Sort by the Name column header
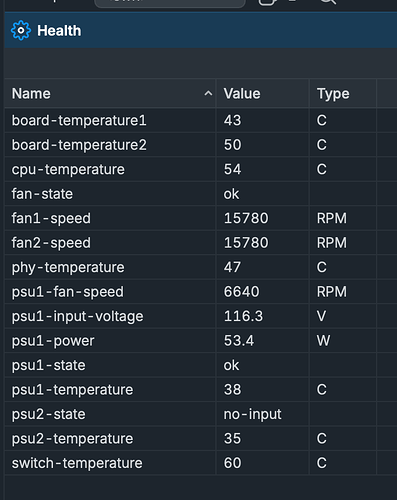This screenshot has height=500, width=397. (31, 94)
